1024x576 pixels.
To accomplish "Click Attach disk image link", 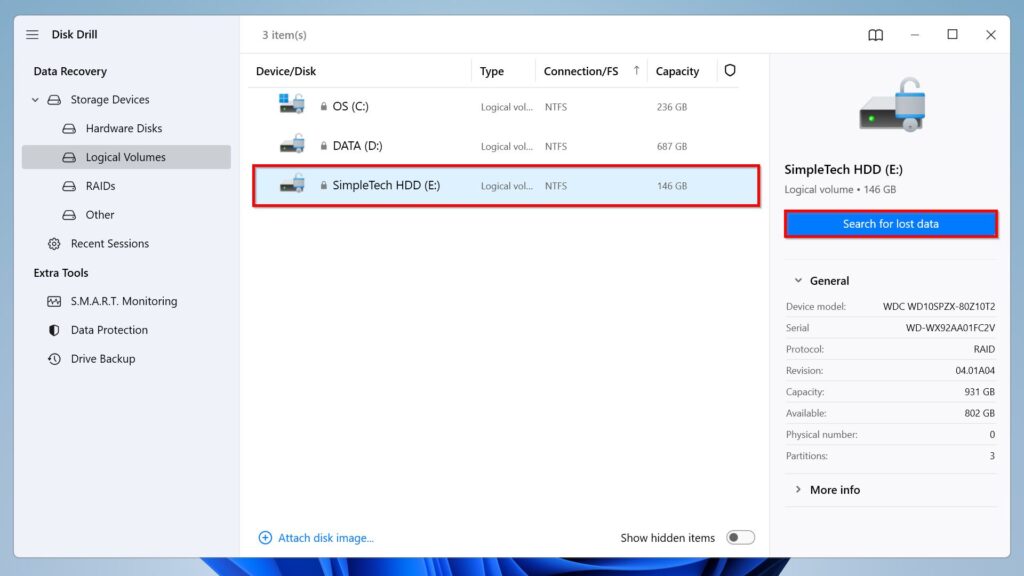I will pos(325,538).
